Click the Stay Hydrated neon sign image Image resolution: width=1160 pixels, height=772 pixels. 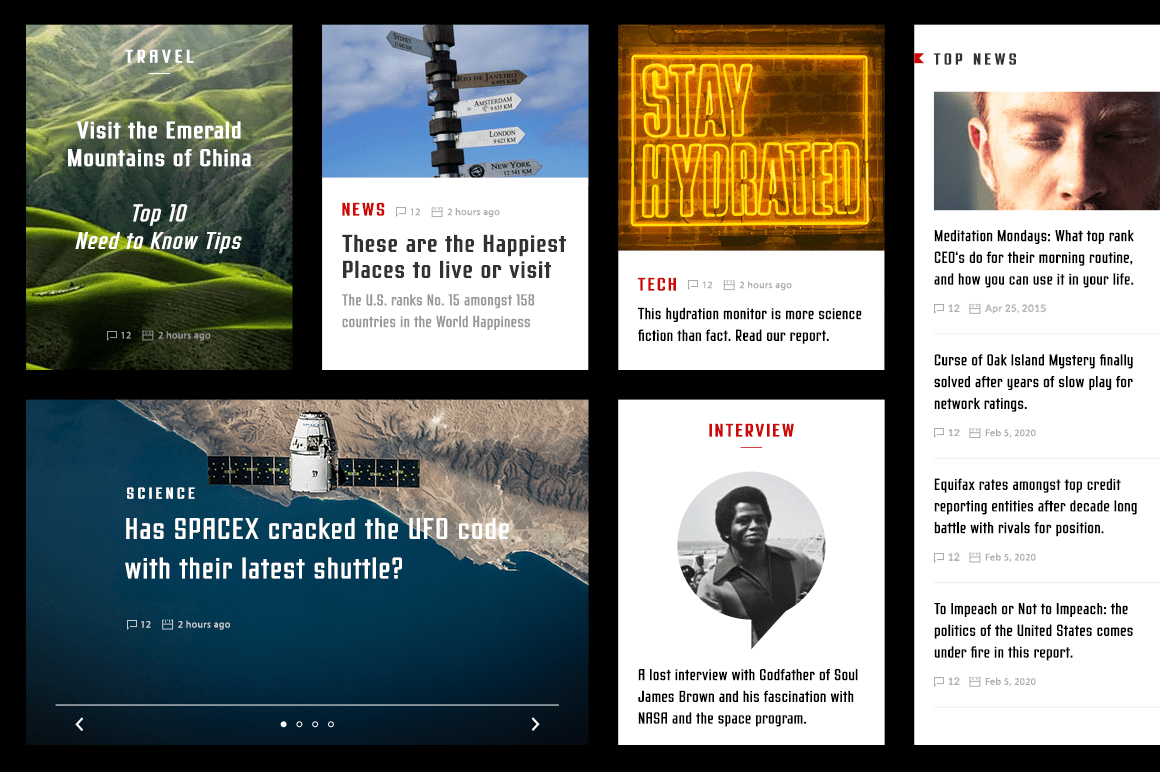[751, 138]
